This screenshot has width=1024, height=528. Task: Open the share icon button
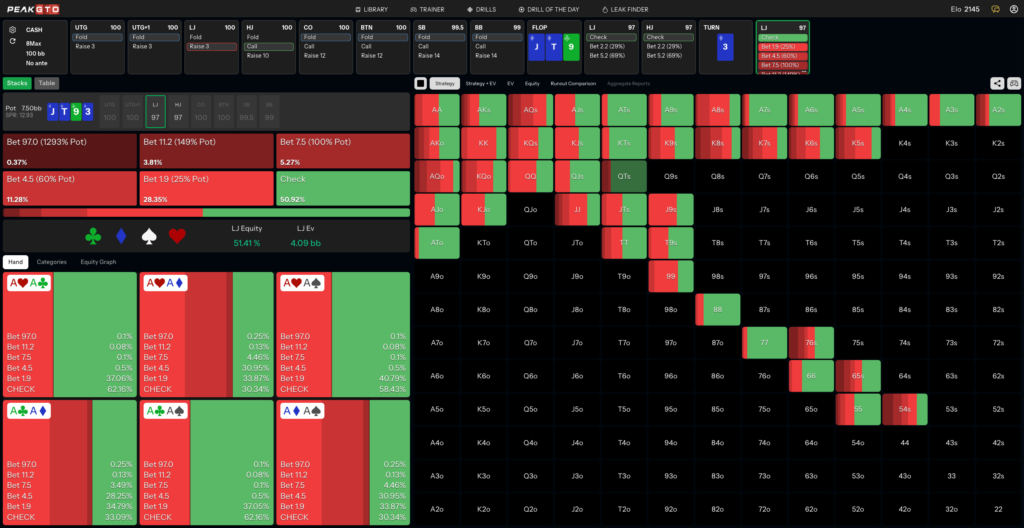(x=997, y=83)
